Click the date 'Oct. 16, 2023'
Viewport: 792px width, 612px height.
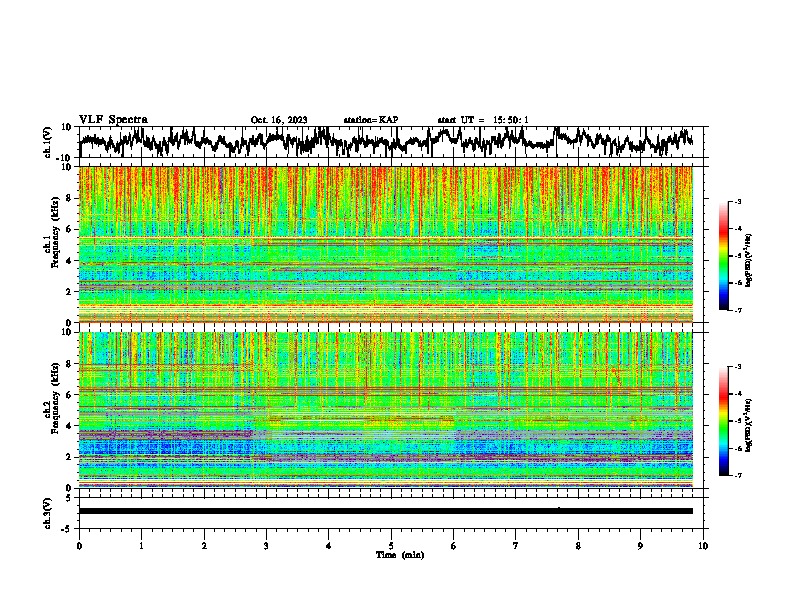point(279,120)
